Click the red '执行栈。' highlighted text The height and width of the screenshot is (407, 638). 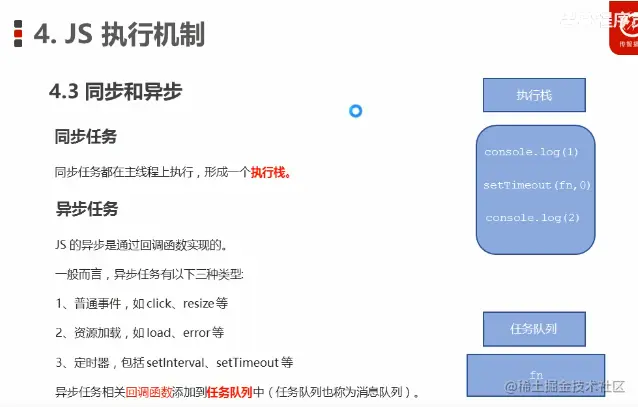click(271, 172)
